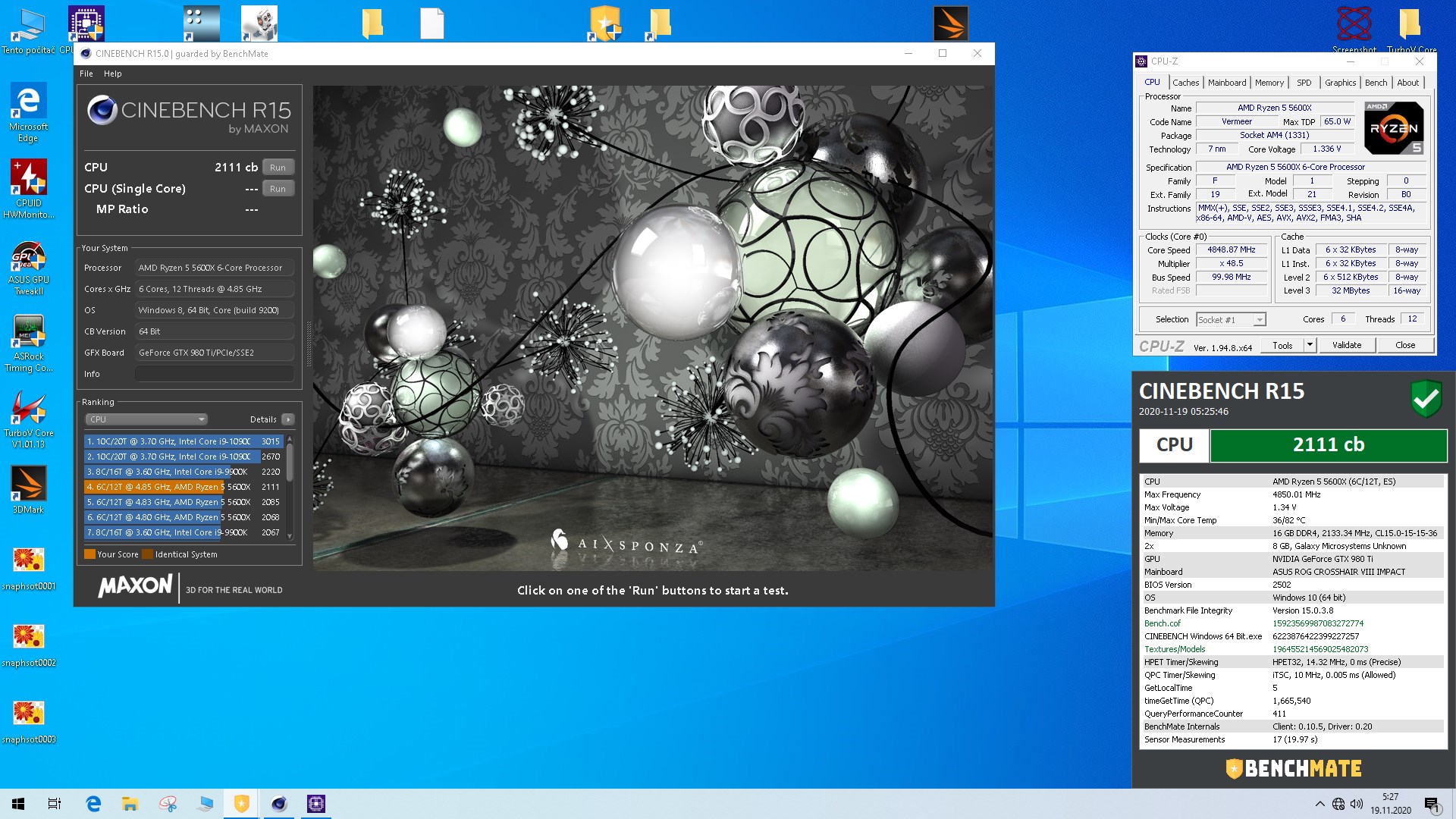Viewport: 1456px width, 819px height.
Task: Run the CPU multi-core benchmark
Action: (x=278, y=168)
